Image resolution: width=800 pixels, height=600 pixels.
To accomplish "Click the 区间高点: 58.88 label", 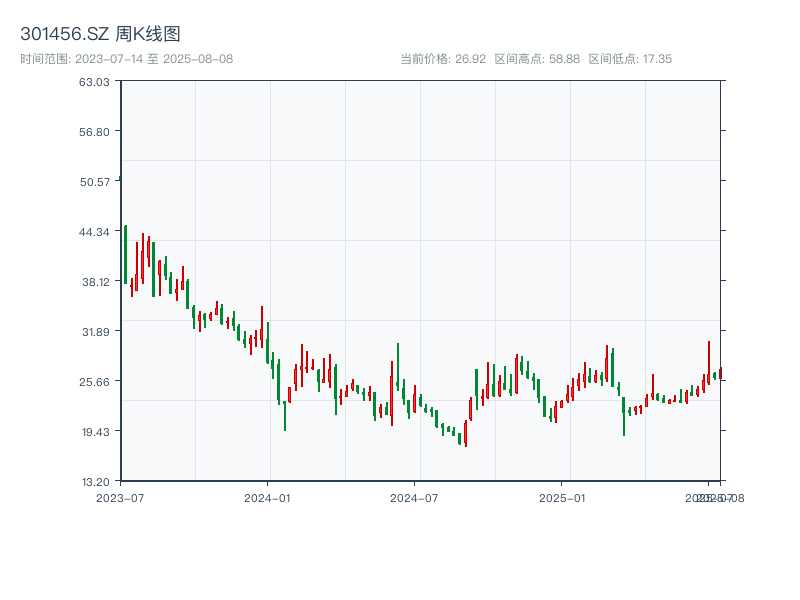I will (537, 59).
